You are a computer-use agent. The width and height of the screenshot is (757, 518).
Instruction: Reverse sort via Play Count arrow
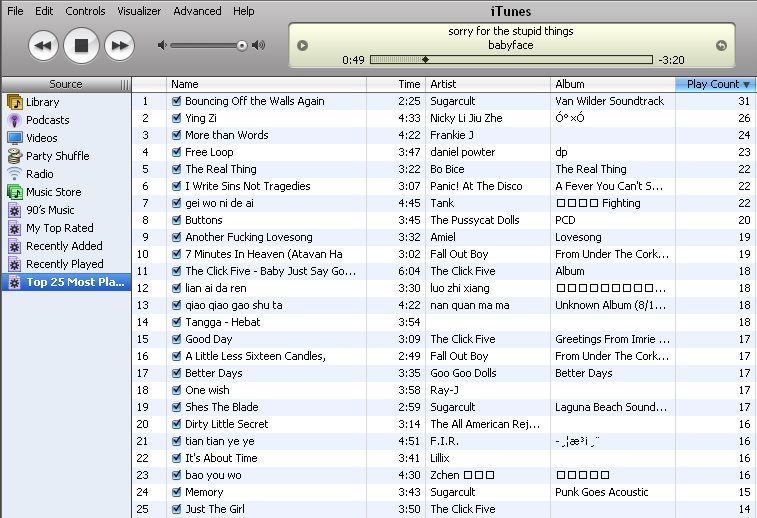[x=746, y=84]
